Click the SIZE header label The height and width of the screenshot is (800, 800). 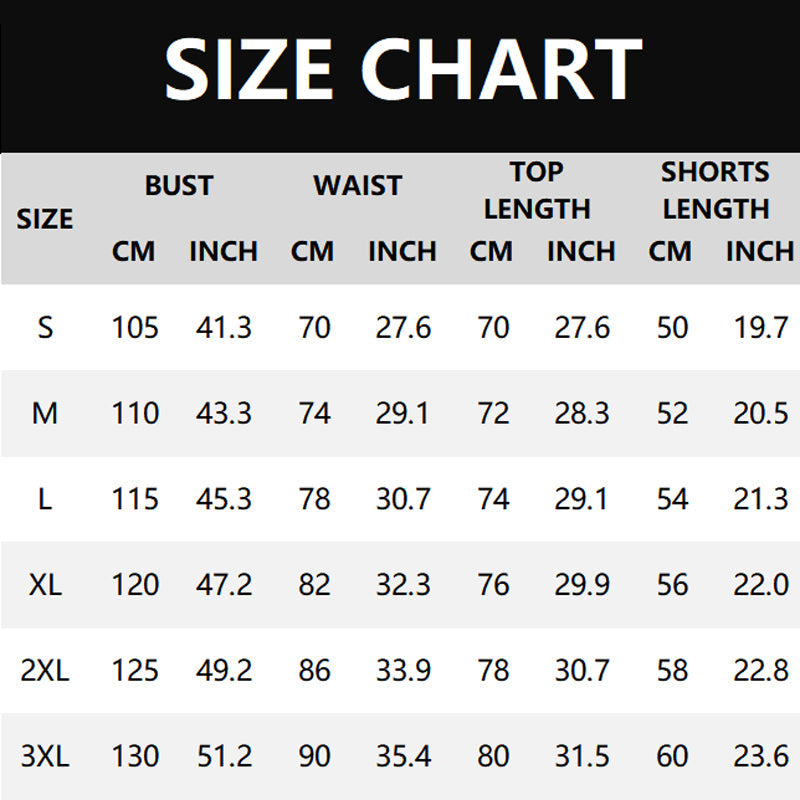(45, 219)
